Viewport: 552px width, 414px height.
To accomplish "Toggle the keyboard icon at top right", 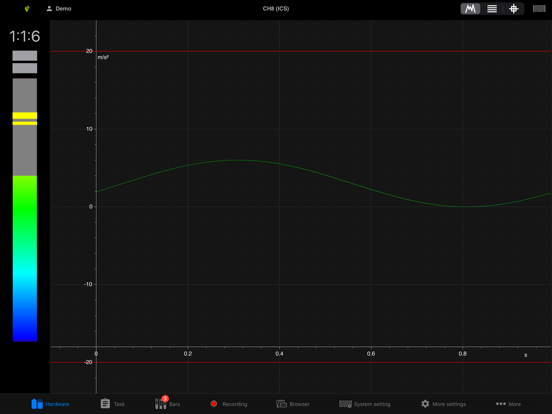I will click(x=539, y=9).
